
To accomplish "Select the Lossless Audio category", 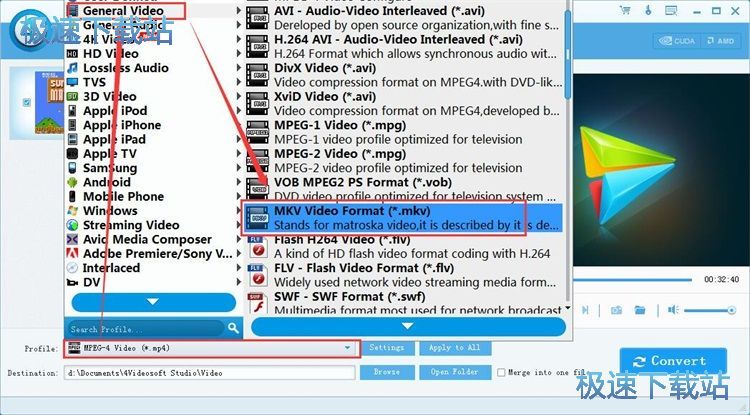I will click(125, 68).
